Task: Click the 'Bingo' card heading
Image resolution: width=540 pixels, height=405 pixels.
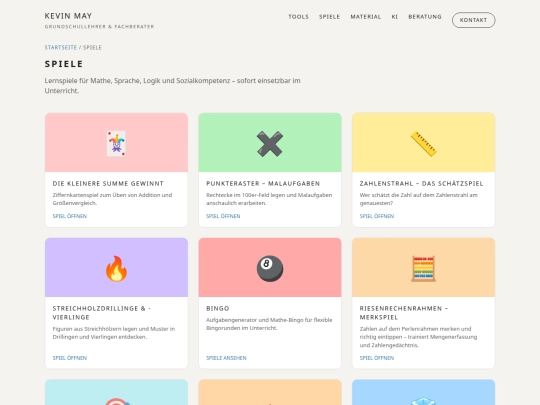Action: [218, 309]
